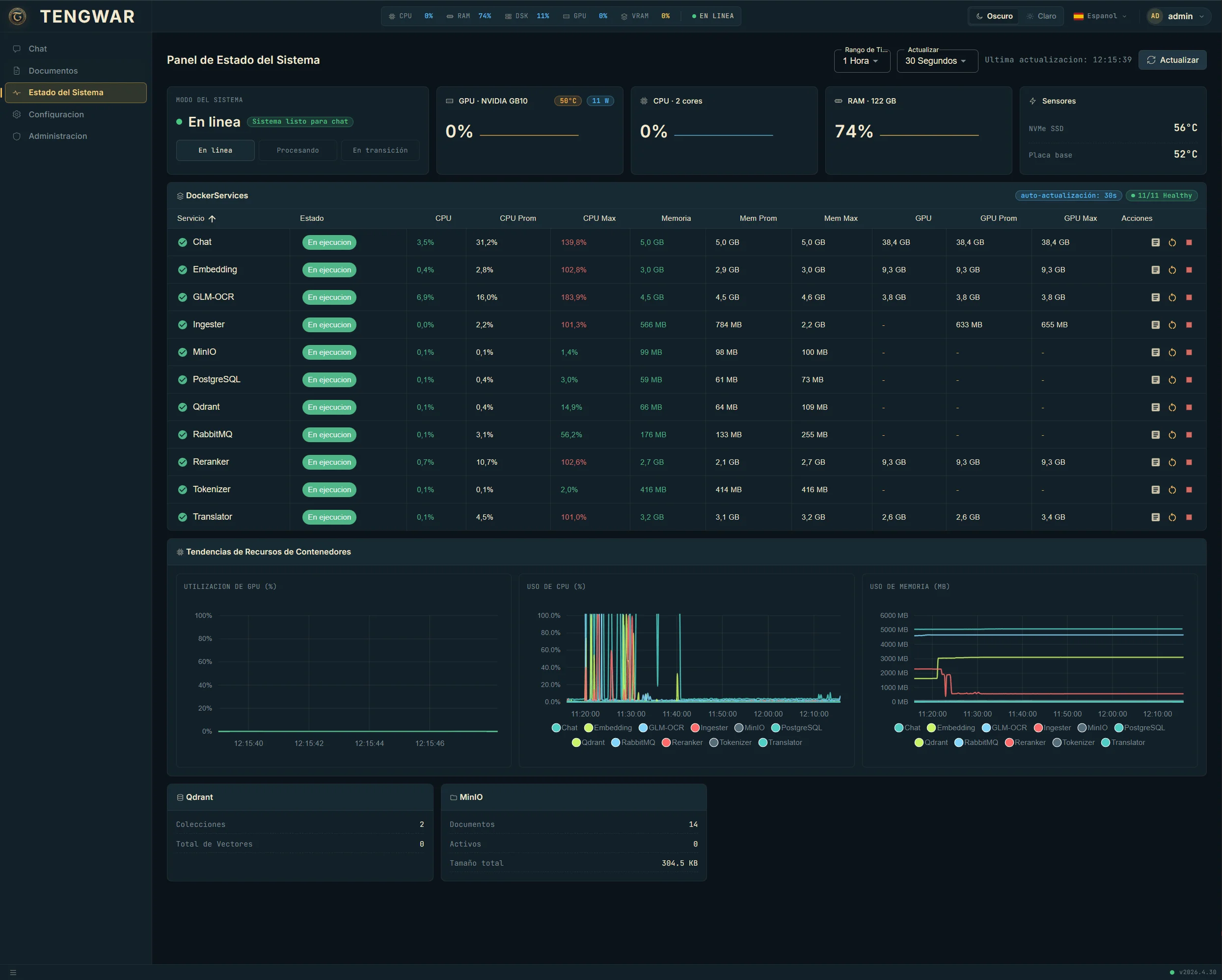The width and height of the screenshot is (1222, 980).
Task: Click the GPU 0% usage bar
Action: click(529, 135)
